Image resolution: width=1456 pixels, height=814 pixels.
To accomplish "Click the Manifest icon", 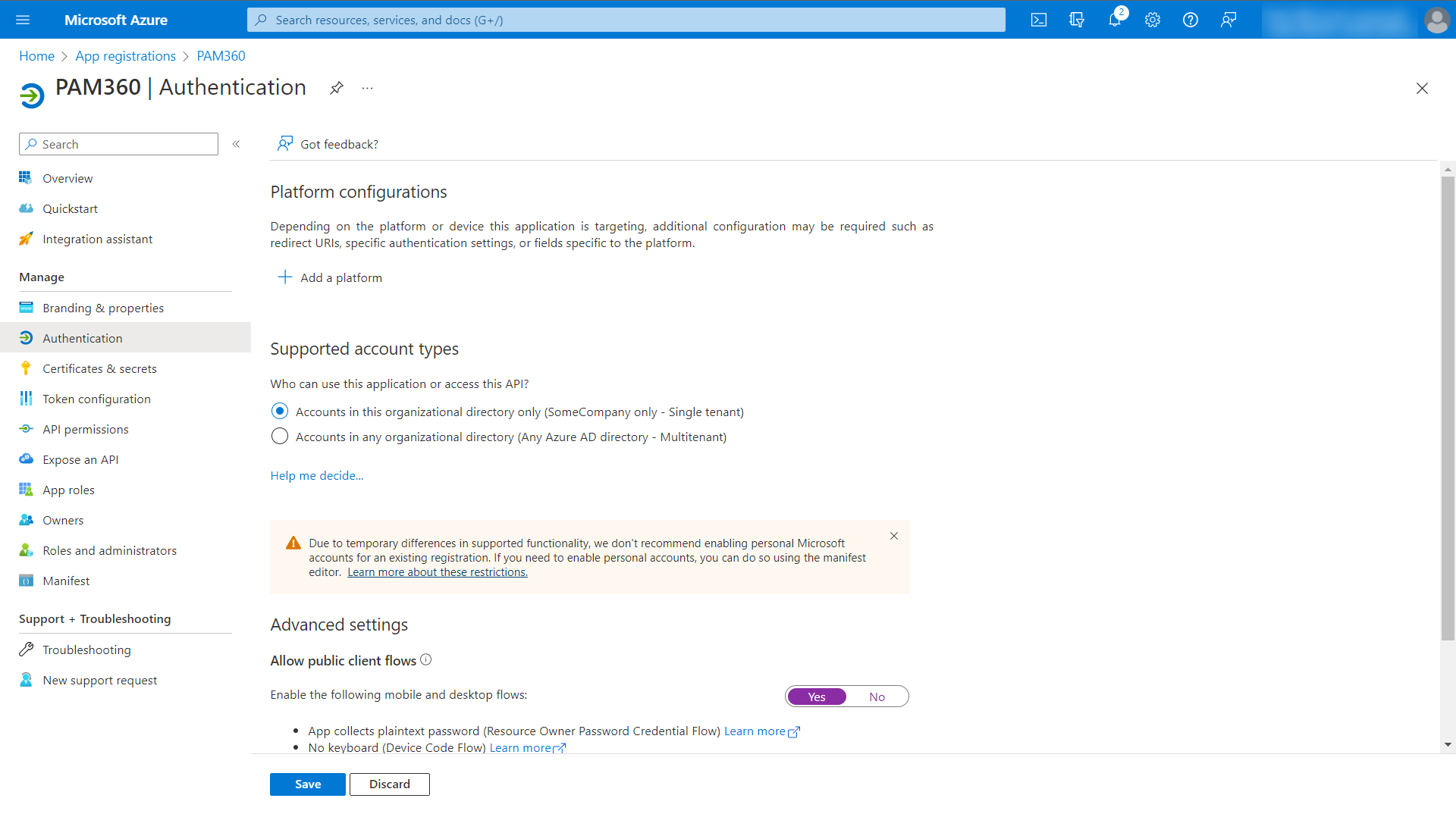I will [26, 580].
